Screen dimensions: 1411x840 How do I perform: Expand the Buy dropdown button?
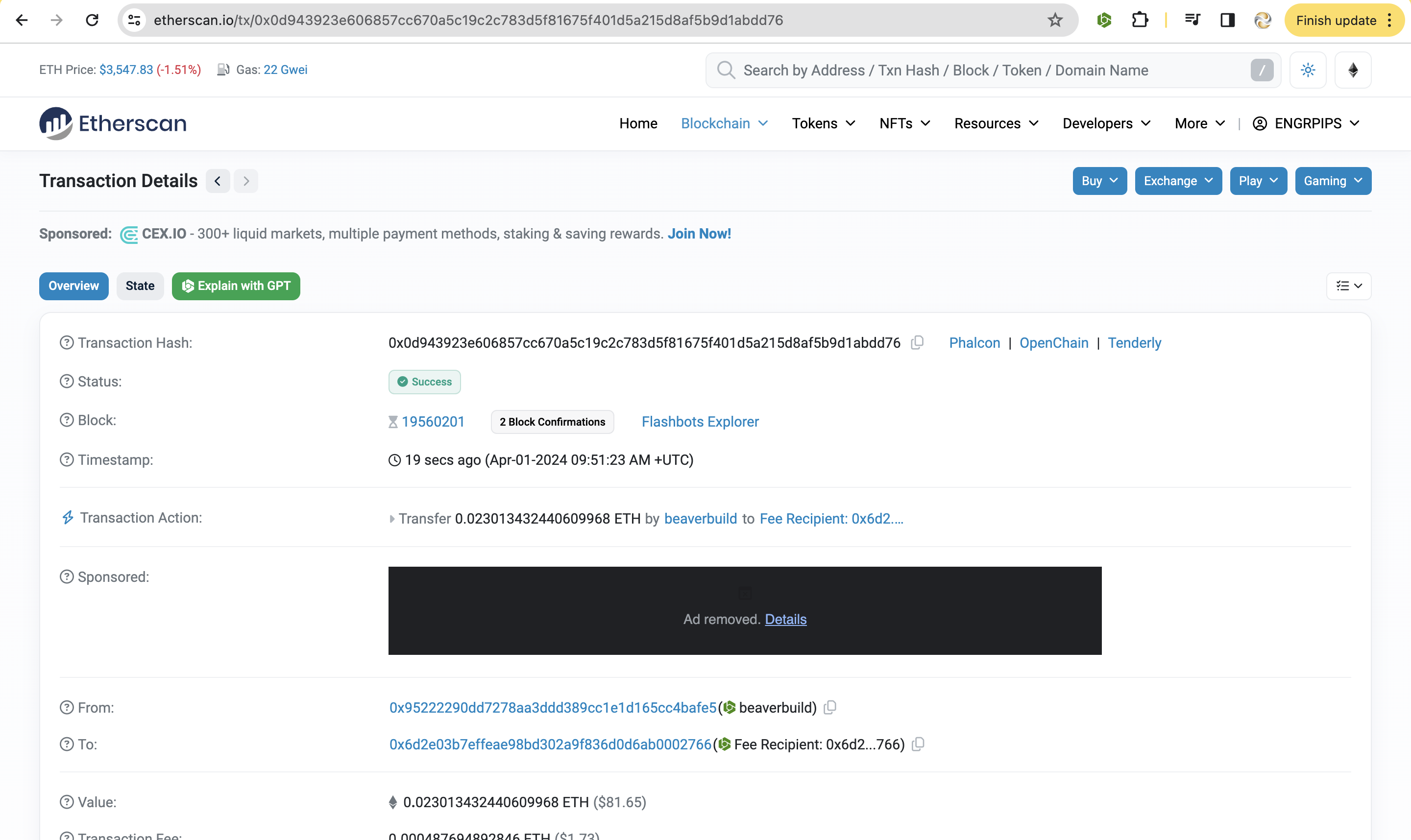[x=1099, y=181]
